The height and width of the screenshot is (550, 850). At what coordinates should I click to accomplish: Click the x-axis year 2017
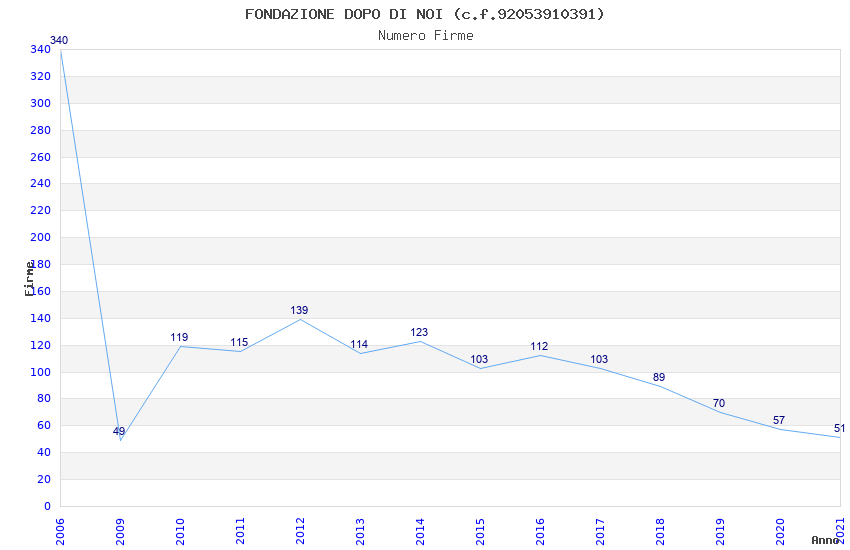600,531
